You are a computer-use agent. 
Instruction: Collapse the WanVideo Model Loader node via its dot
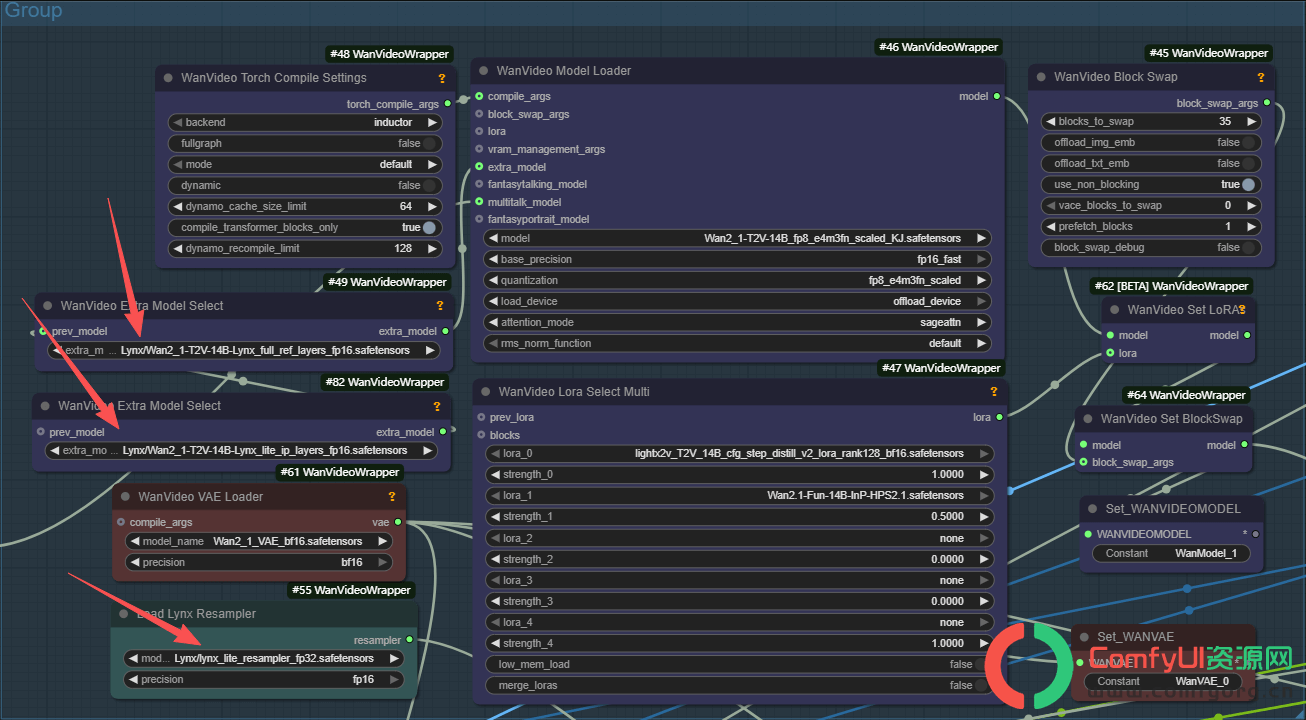point(484,71)
